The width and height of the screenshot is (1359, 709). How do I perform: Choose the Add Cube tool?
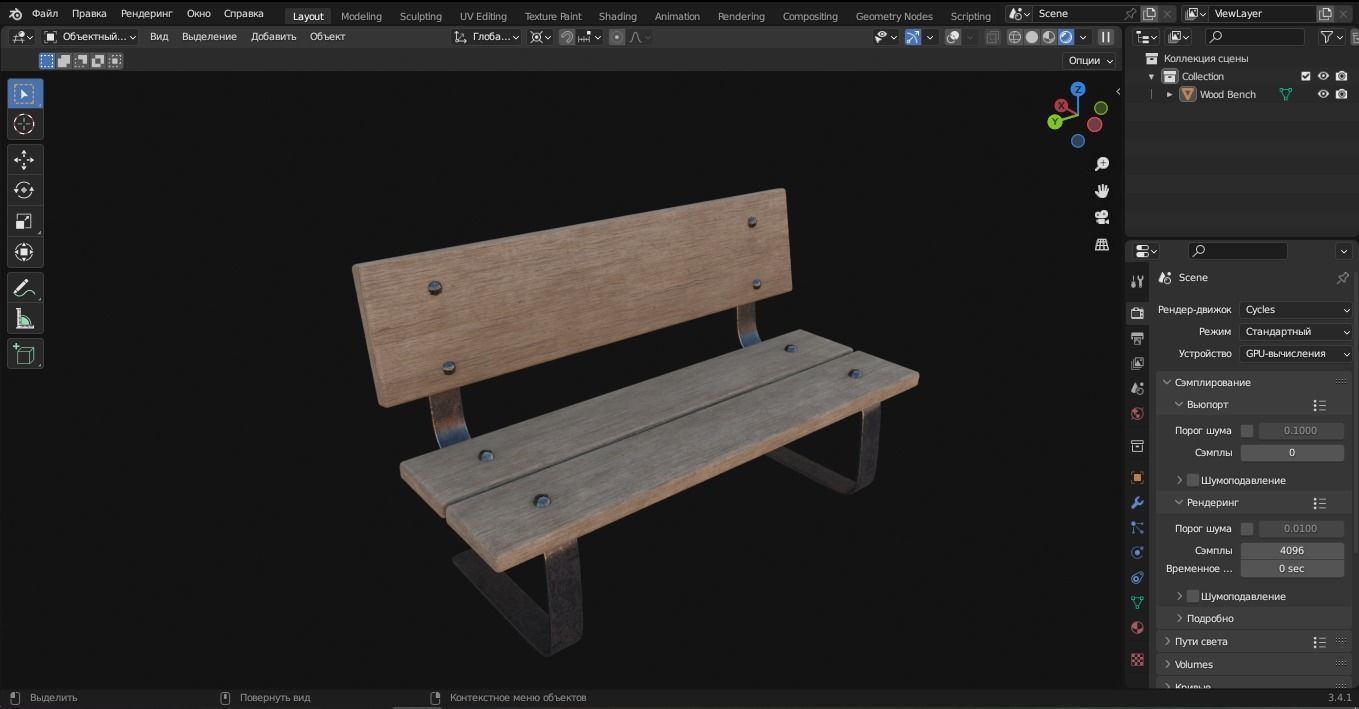point(25,354)
